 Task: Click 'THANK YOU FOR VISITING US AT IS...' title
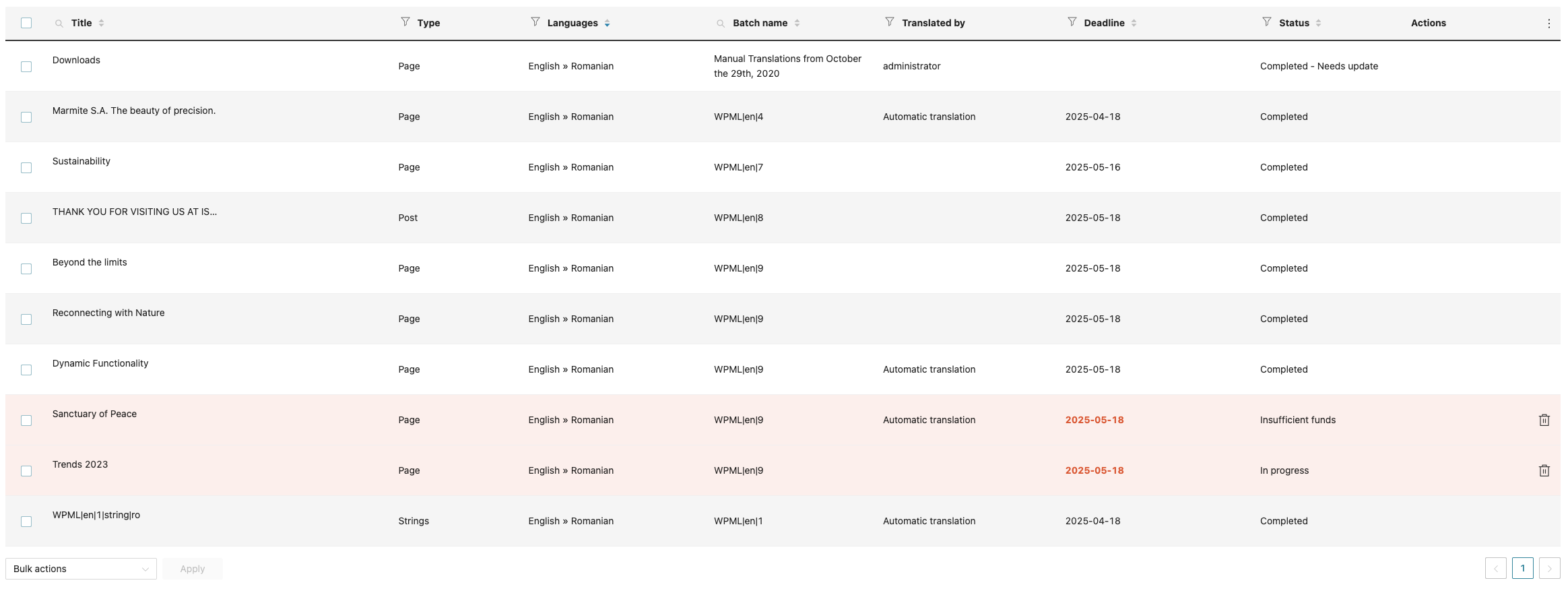coord(135,212)
